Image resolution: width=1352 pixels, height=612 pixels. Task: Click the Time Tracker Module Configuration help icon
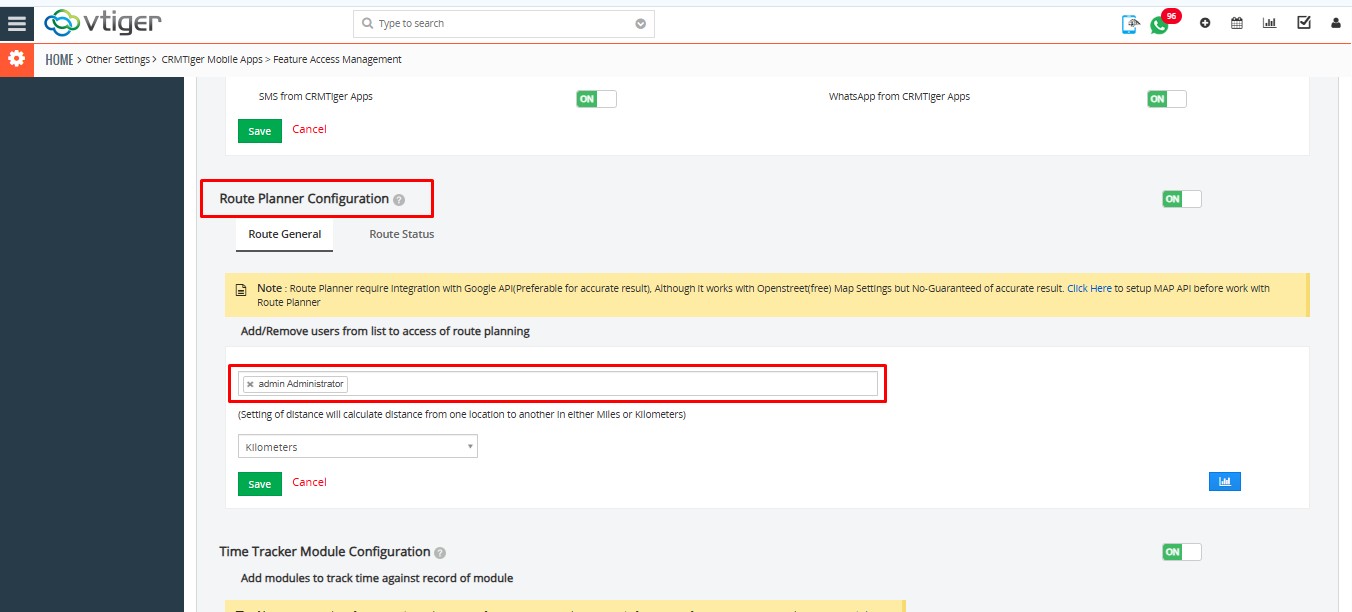tap(440, 553)
